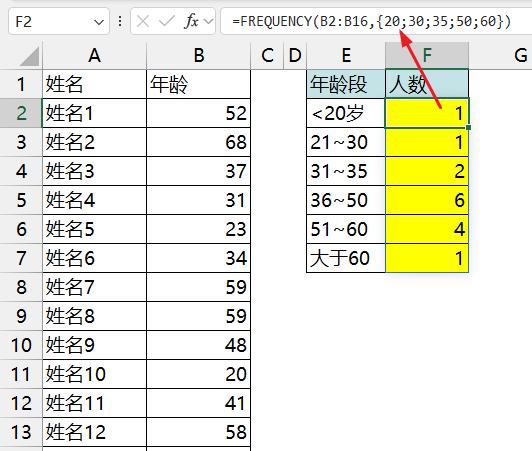Click the Name Box showing F2

pos(58,22)
